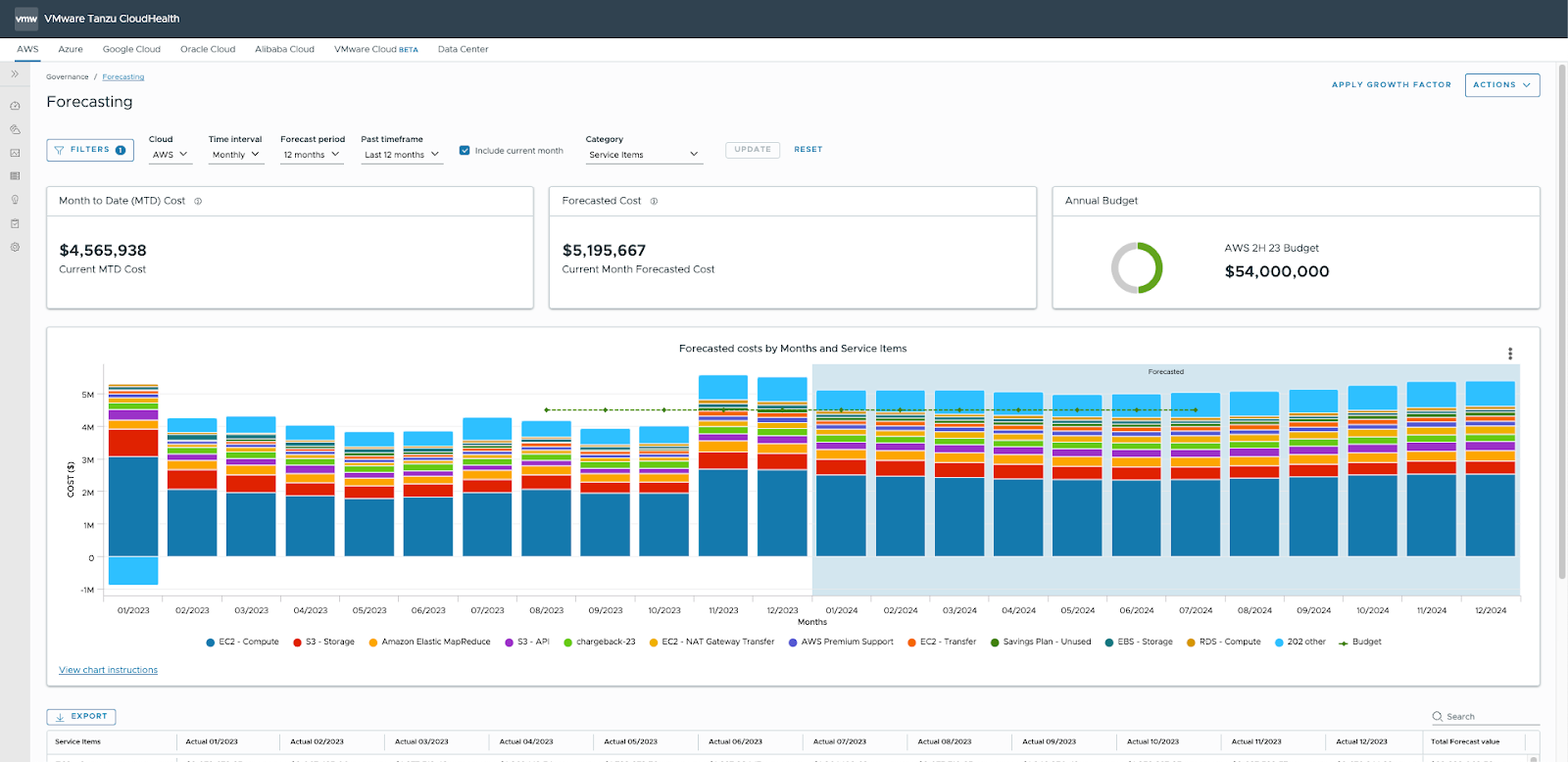Open the Category Service Items dropdown
The height and width of the screenshot is (762, 1568).
(x=644, y=155)
